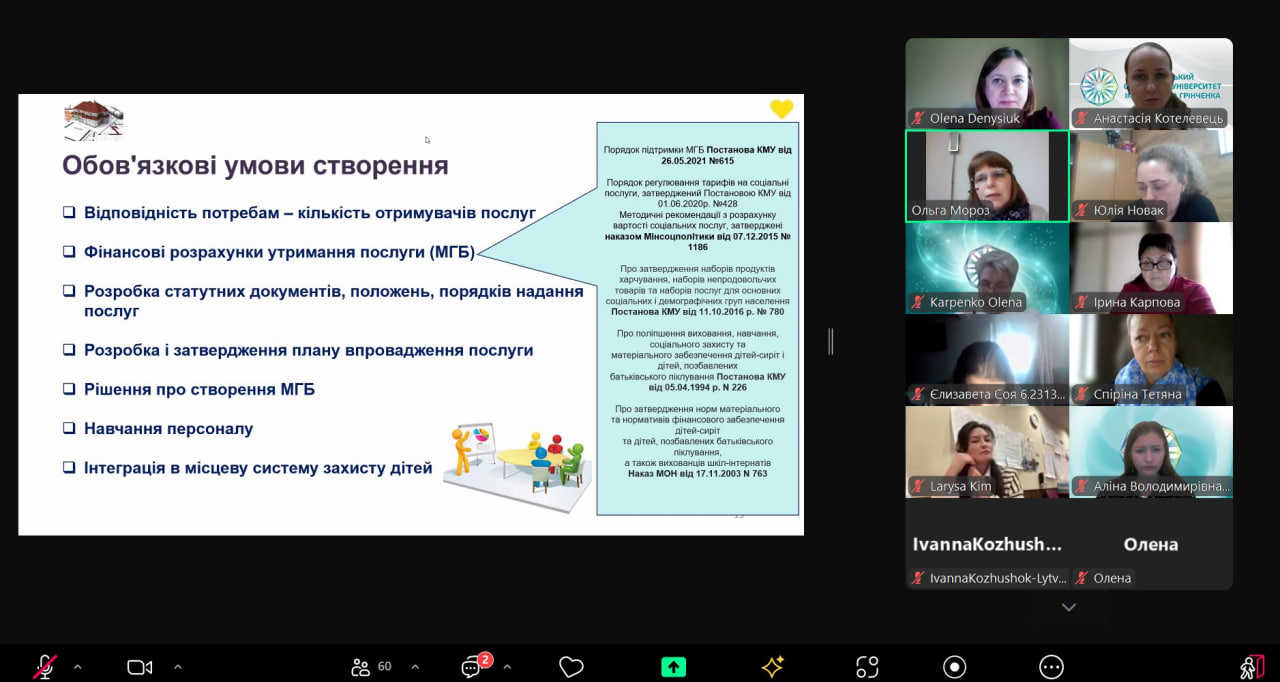Select Ольга Мороз video tile

coord(987,176)
